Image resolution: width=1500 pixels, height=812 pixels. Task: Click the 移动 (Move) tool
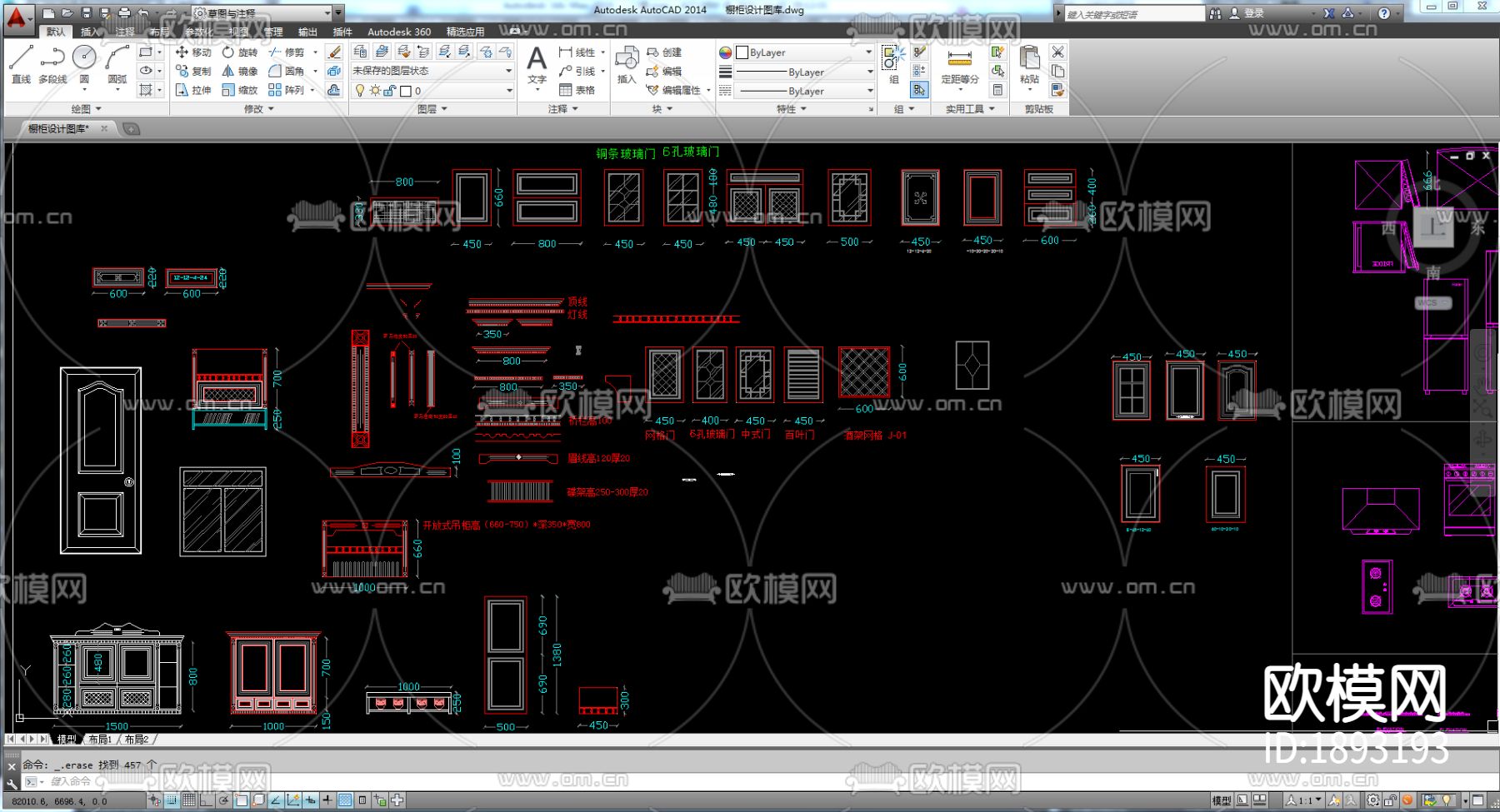point(193,52)
